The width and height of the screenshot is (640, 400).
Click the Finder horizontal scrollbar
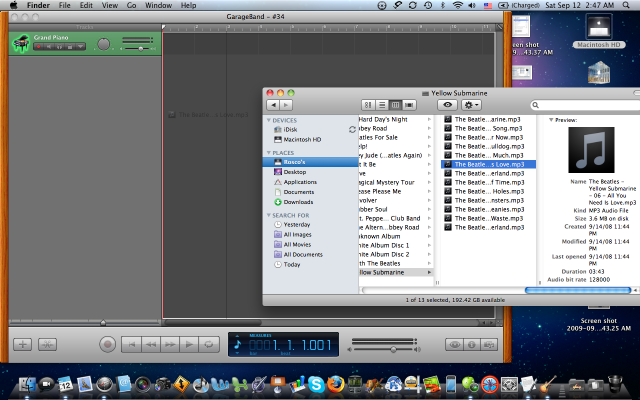[578, 290]
